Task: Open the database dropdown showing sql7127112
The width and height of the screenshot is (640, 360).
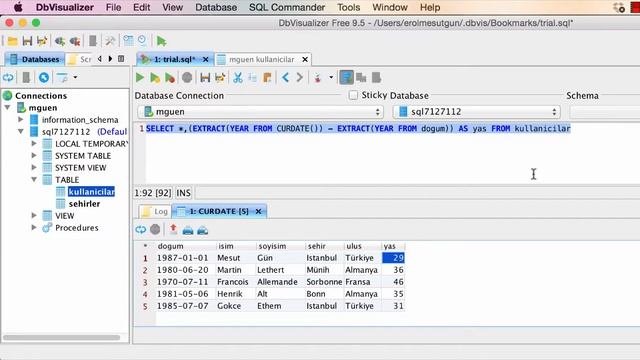Action: (476, 111)
